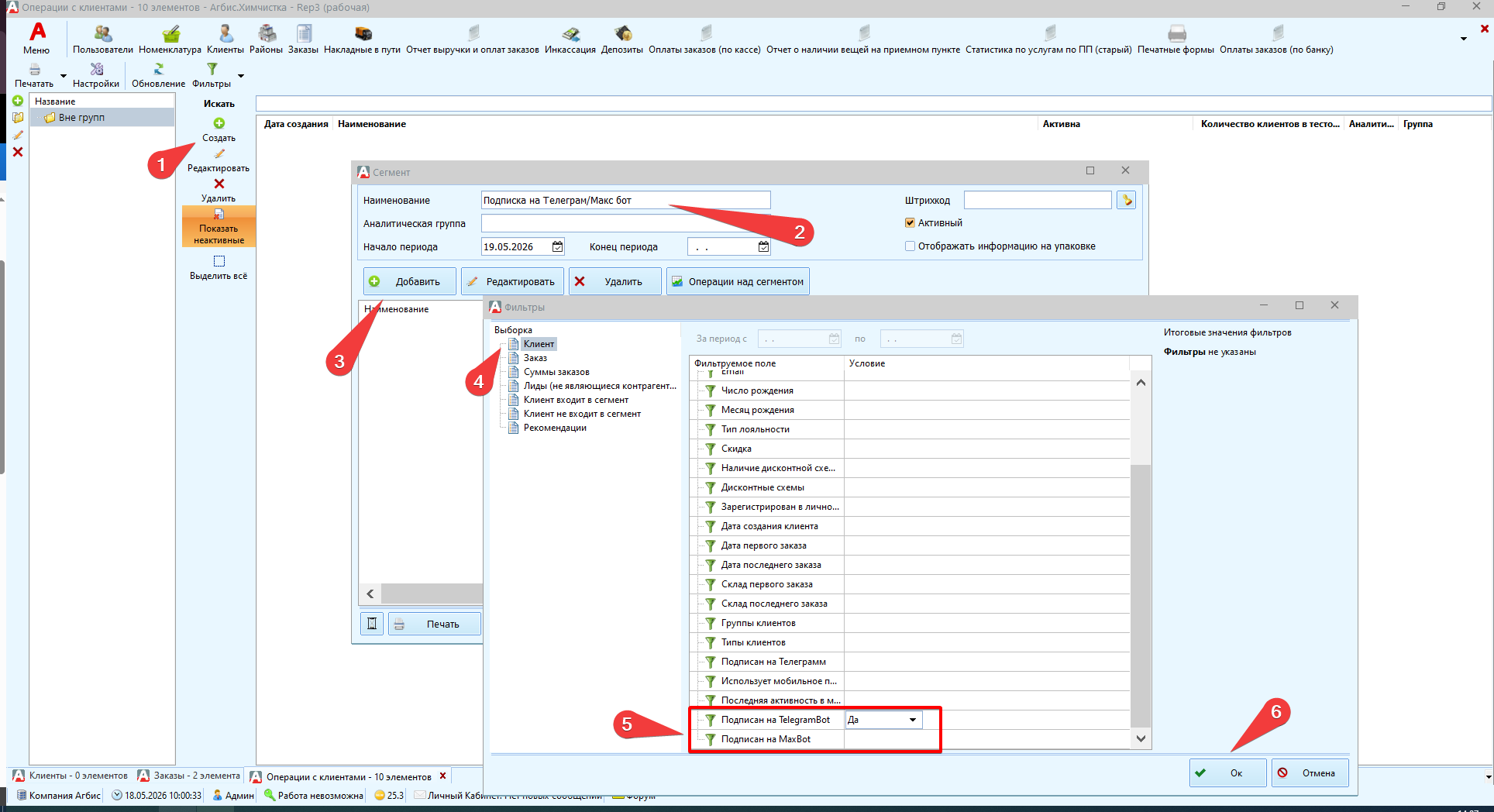Enable Отображать информацию на упаковке checkbox
Screen dimensions: 1494x812
(x=911, y=246)
